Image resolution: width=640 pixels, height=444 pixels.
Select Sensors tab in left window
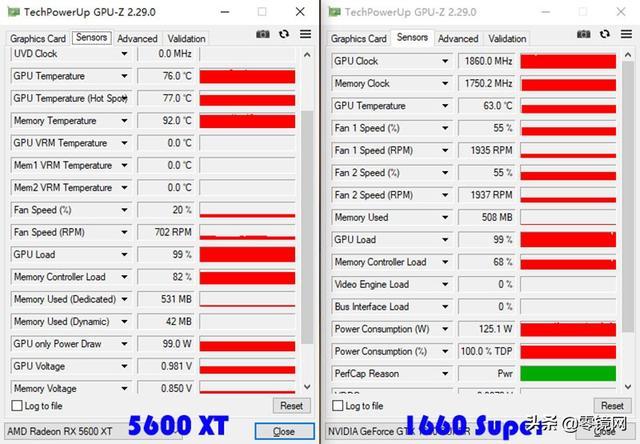91,38
